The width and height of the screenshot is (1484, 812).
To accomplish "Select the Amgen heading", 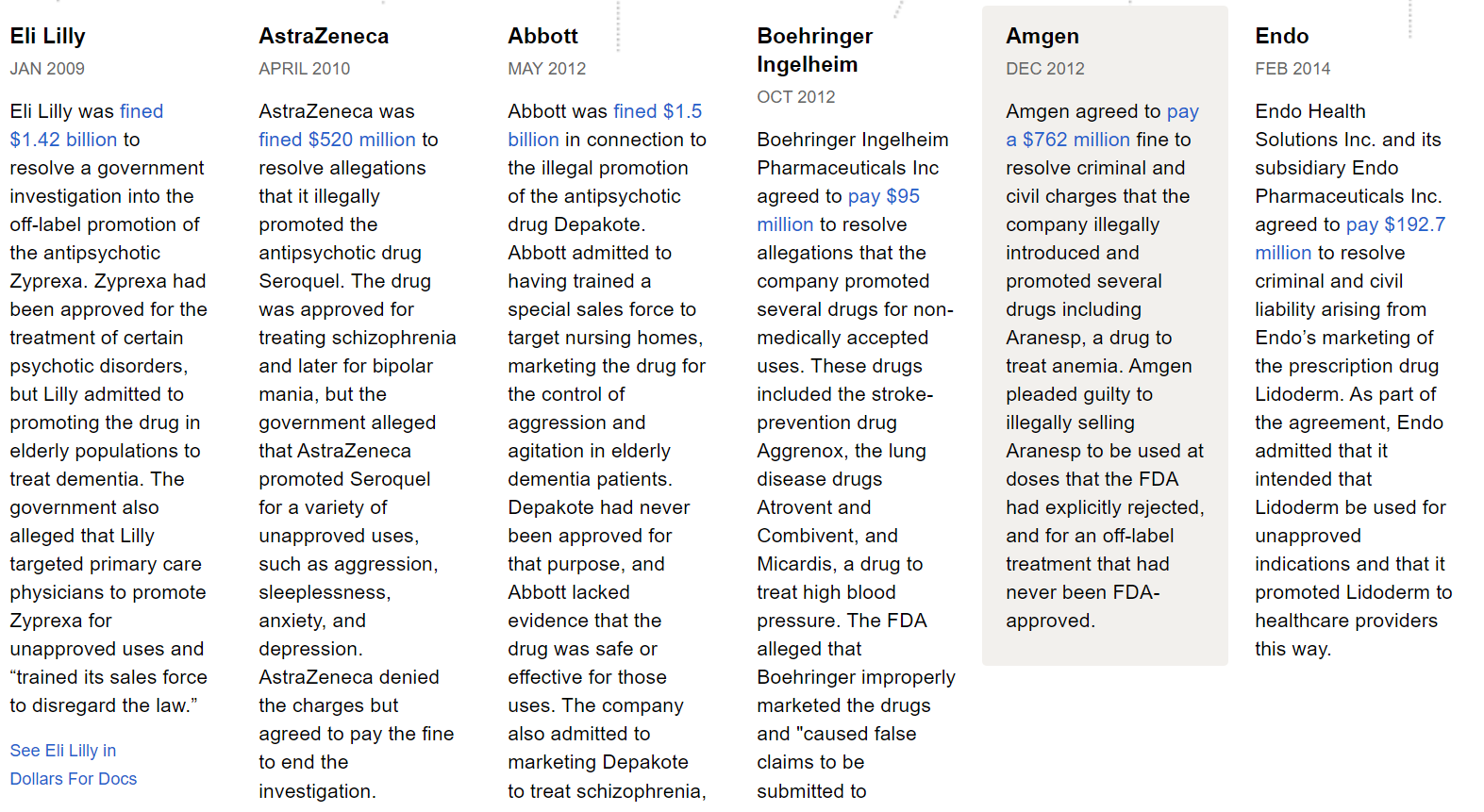I will pos(1042,36).
